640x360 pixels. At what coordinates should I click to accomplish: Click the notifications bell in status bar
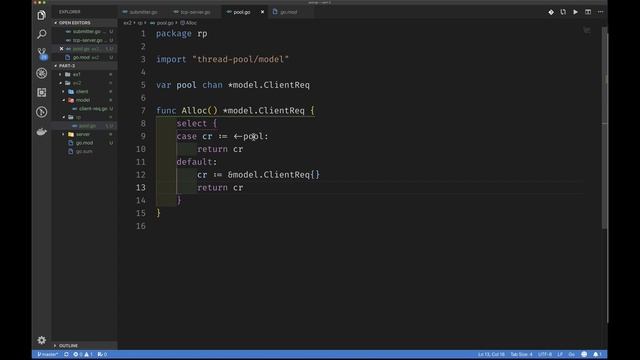point(597,354)
